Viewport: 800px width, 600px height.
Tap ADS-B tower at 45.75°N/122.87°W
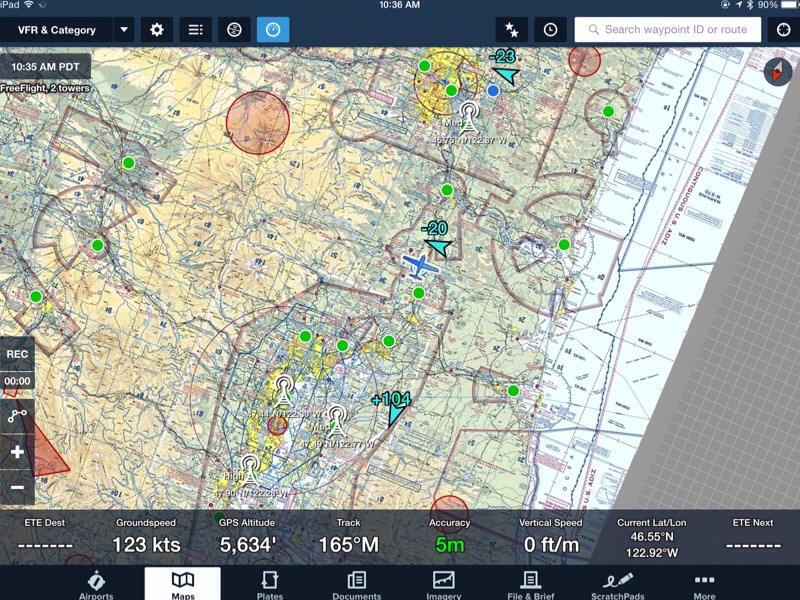469,116
